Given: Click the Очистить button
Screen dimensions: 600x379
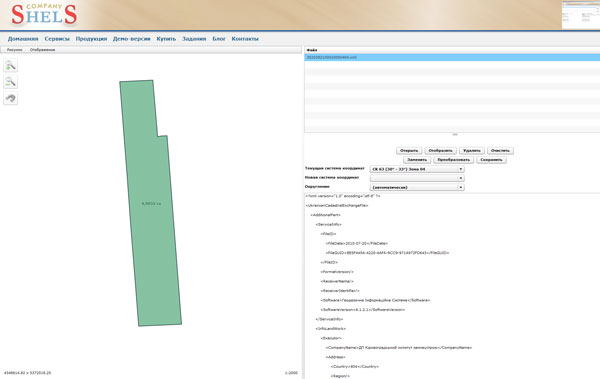Looking at the screenshot, I should click(500, 150).
